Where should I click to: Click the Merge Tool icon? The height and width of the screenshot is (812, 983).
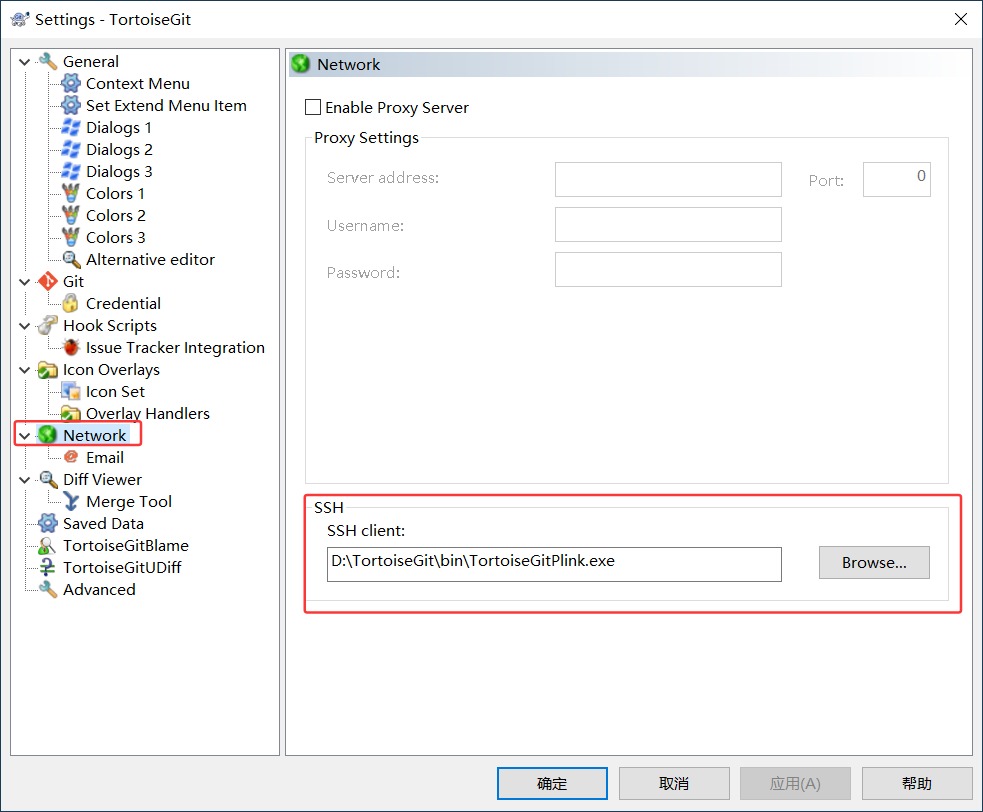(71, 501)
